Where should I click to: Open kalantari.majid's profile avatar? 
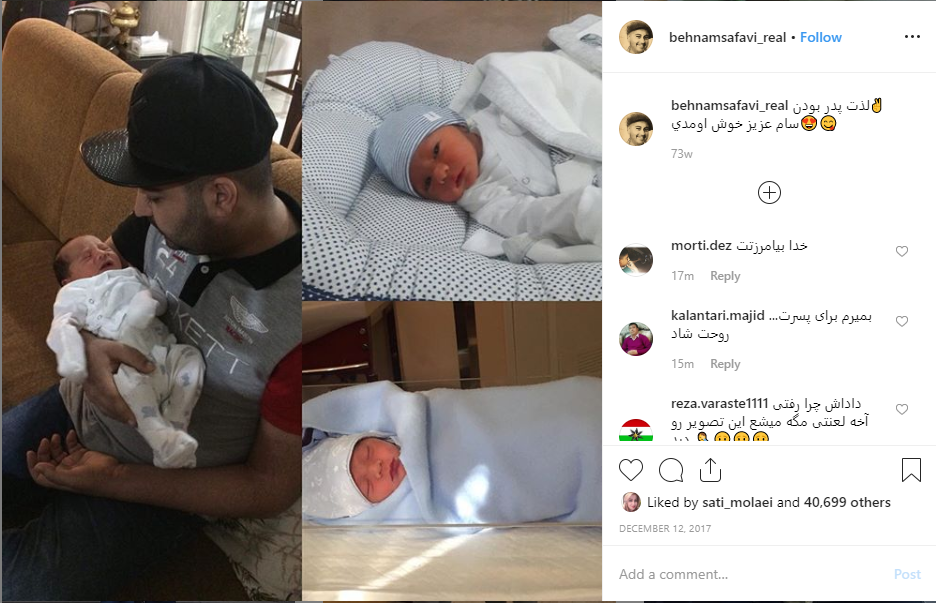point(636,339)
